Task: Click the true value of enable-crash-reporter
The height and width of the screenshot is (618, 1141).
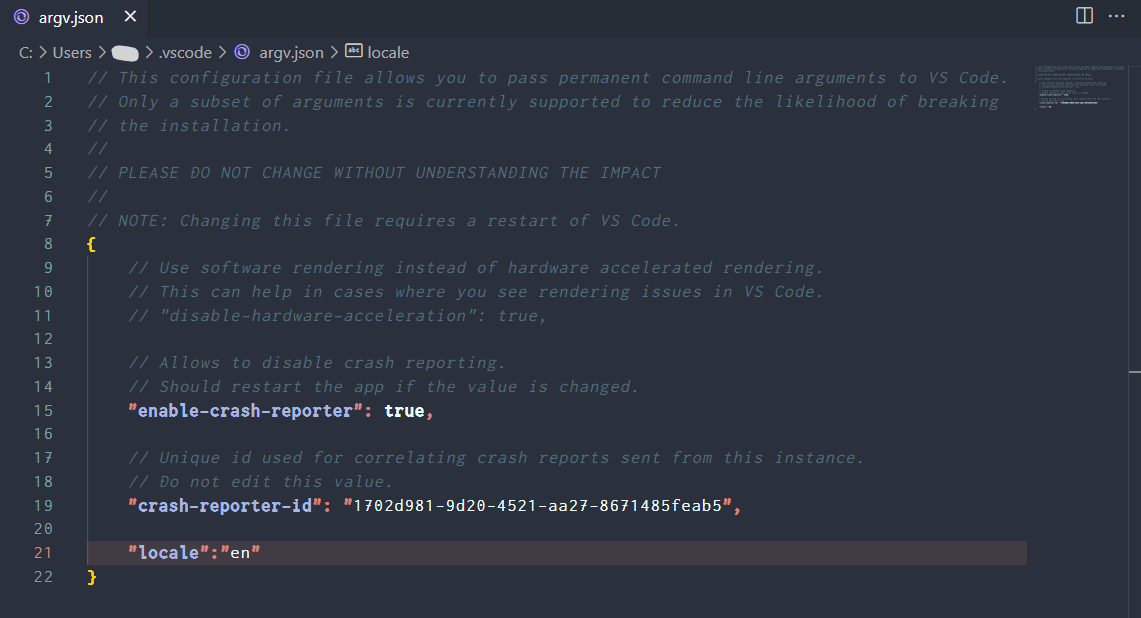Action: tap(404, 410)
